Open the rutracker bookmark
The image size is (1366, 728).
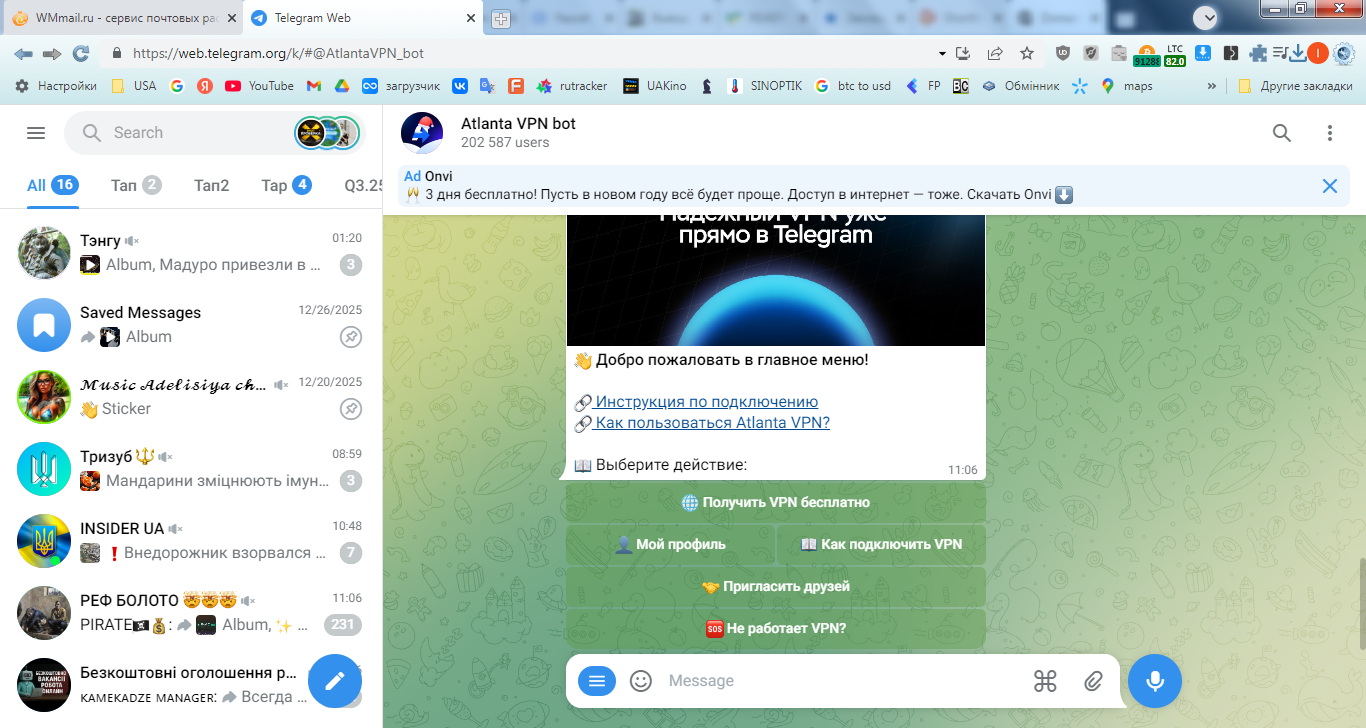click(x=572, y=86)
